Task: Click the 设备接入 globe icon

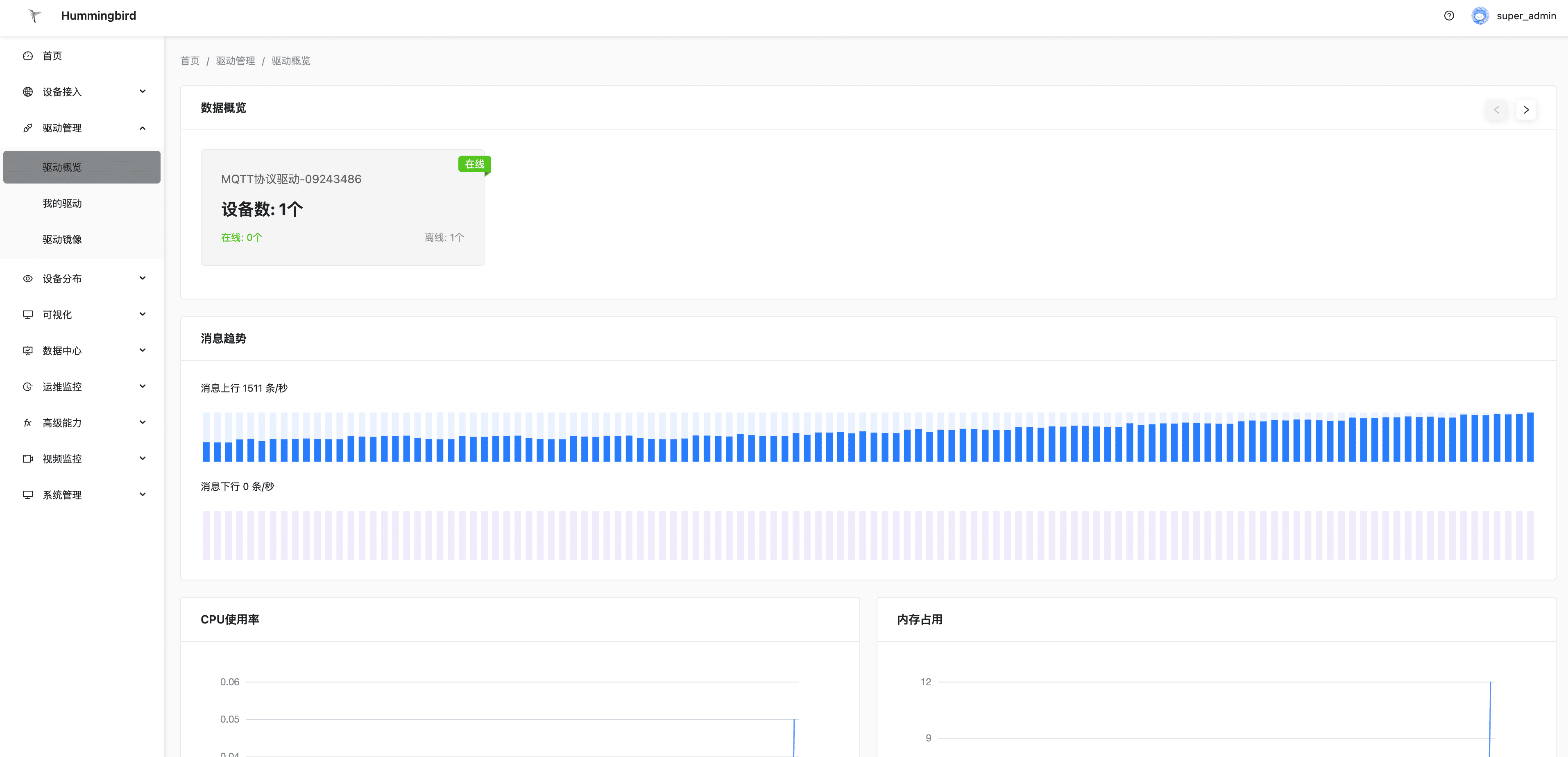Action: click(28, 92)
